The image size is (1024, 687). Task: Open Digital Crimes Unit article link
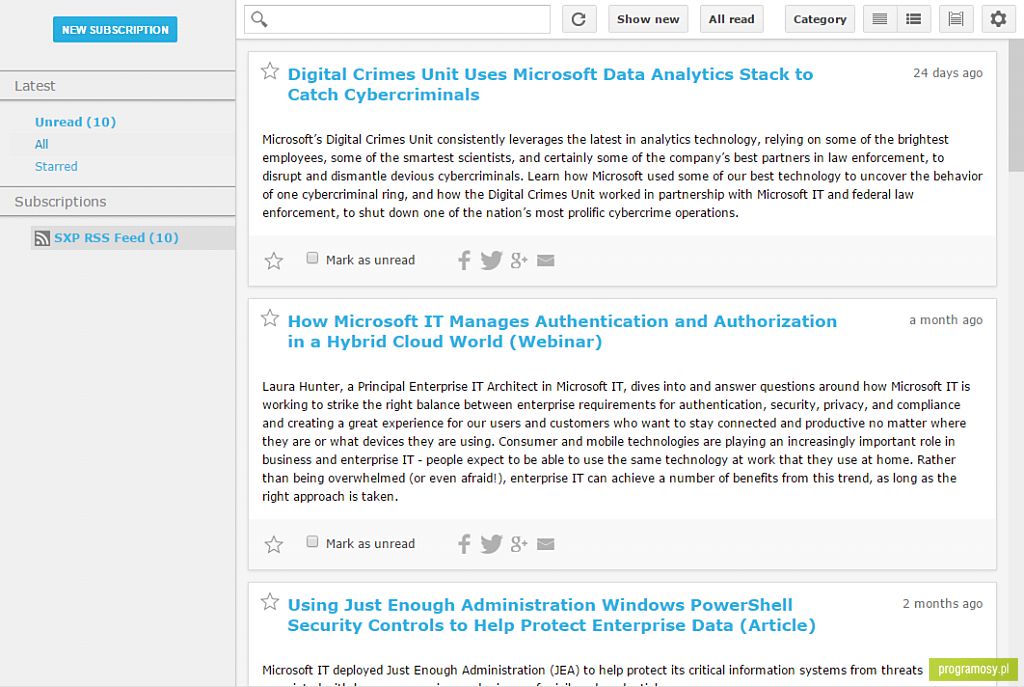(550, 84)
